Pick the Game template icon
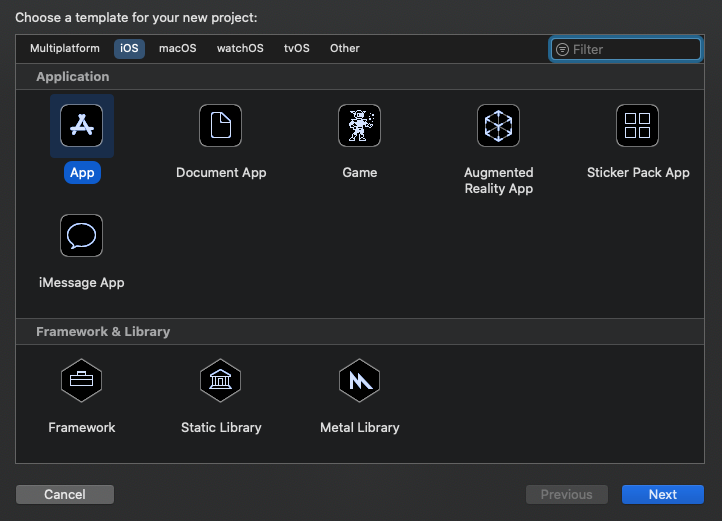The height and width of the screenshot is (521, 722). (x=359, y=126)
